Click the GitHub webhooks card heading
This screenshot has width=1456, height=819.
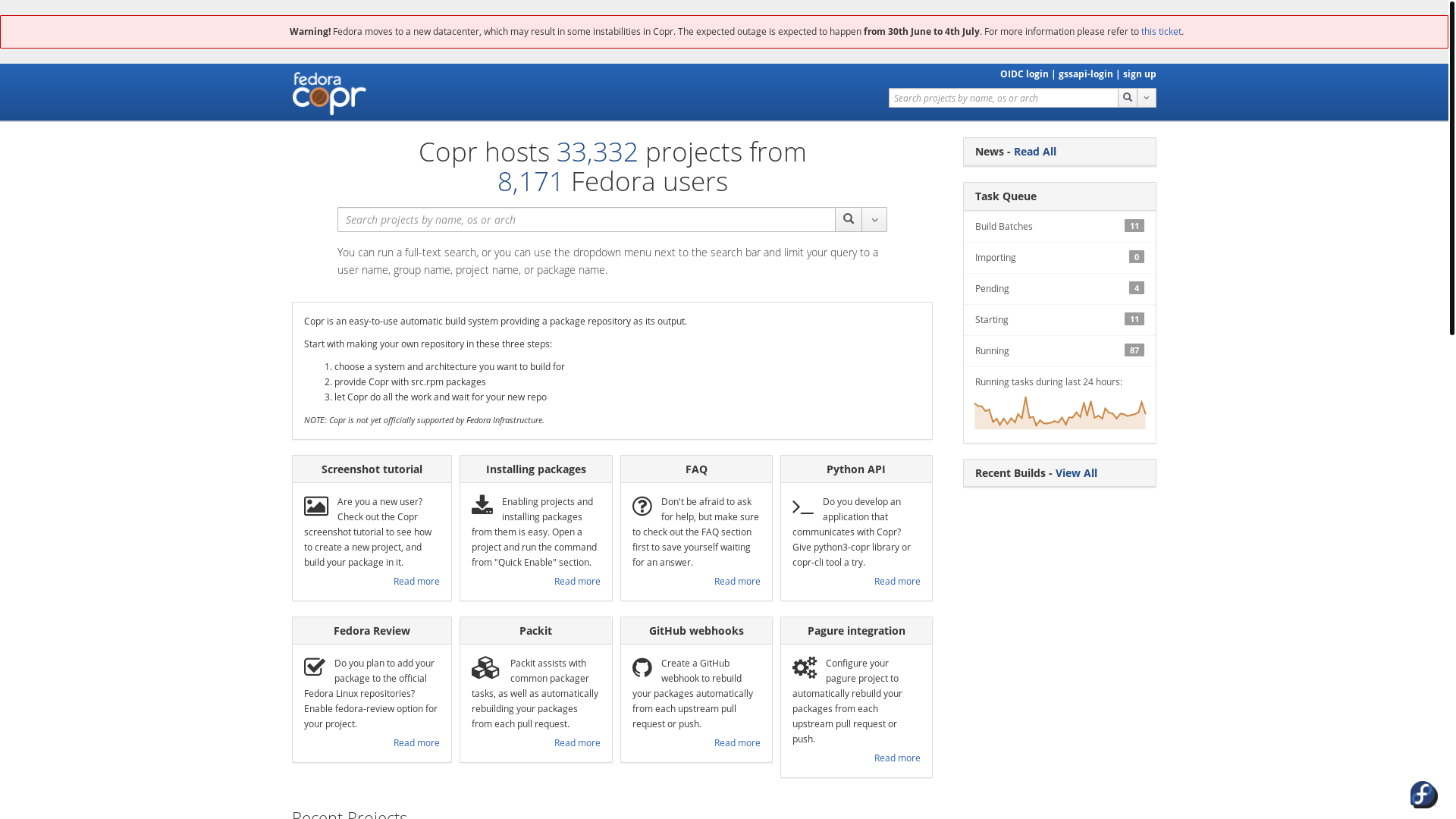696,631
